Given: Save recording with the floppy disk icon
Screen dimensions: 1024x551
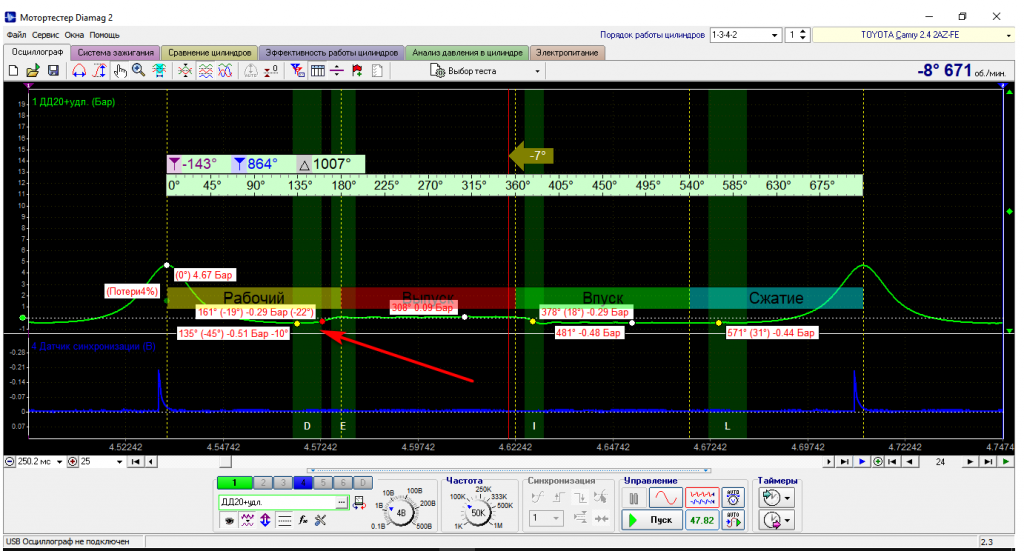Looking at the screenshot, I should click(x=54, y=71).
